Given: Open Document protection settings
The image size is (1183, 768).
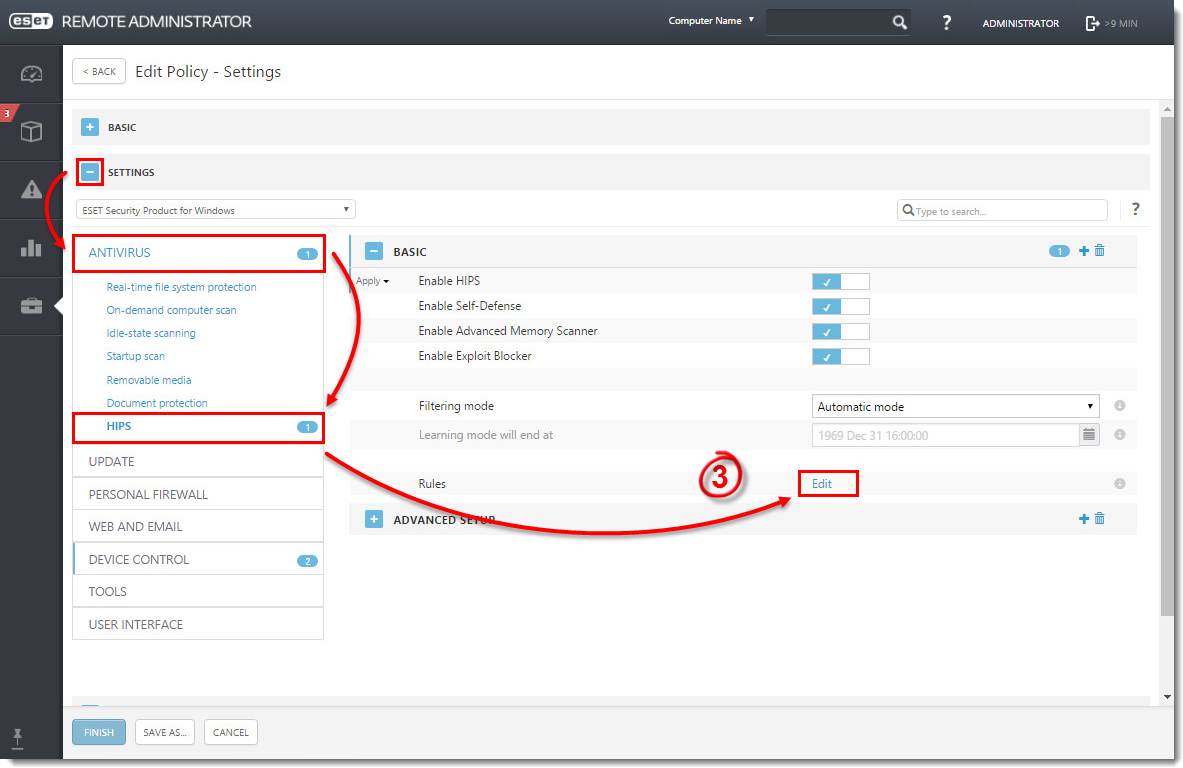Looking at the screenshot, I should coord(157,403).
